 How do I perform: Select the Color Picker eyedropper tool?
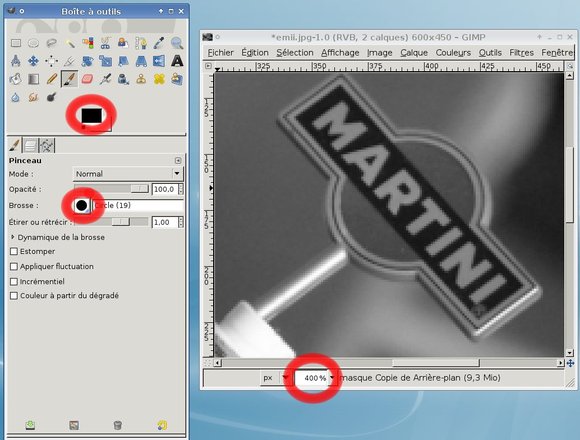pos(159,43)
